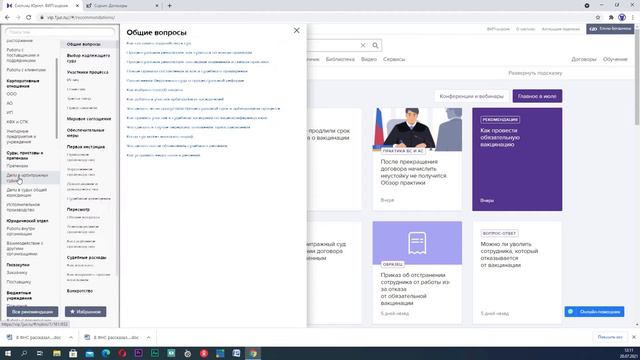The image size is (640, 360).
Task: Open first downloaded doc file
Action: point(34,338)
